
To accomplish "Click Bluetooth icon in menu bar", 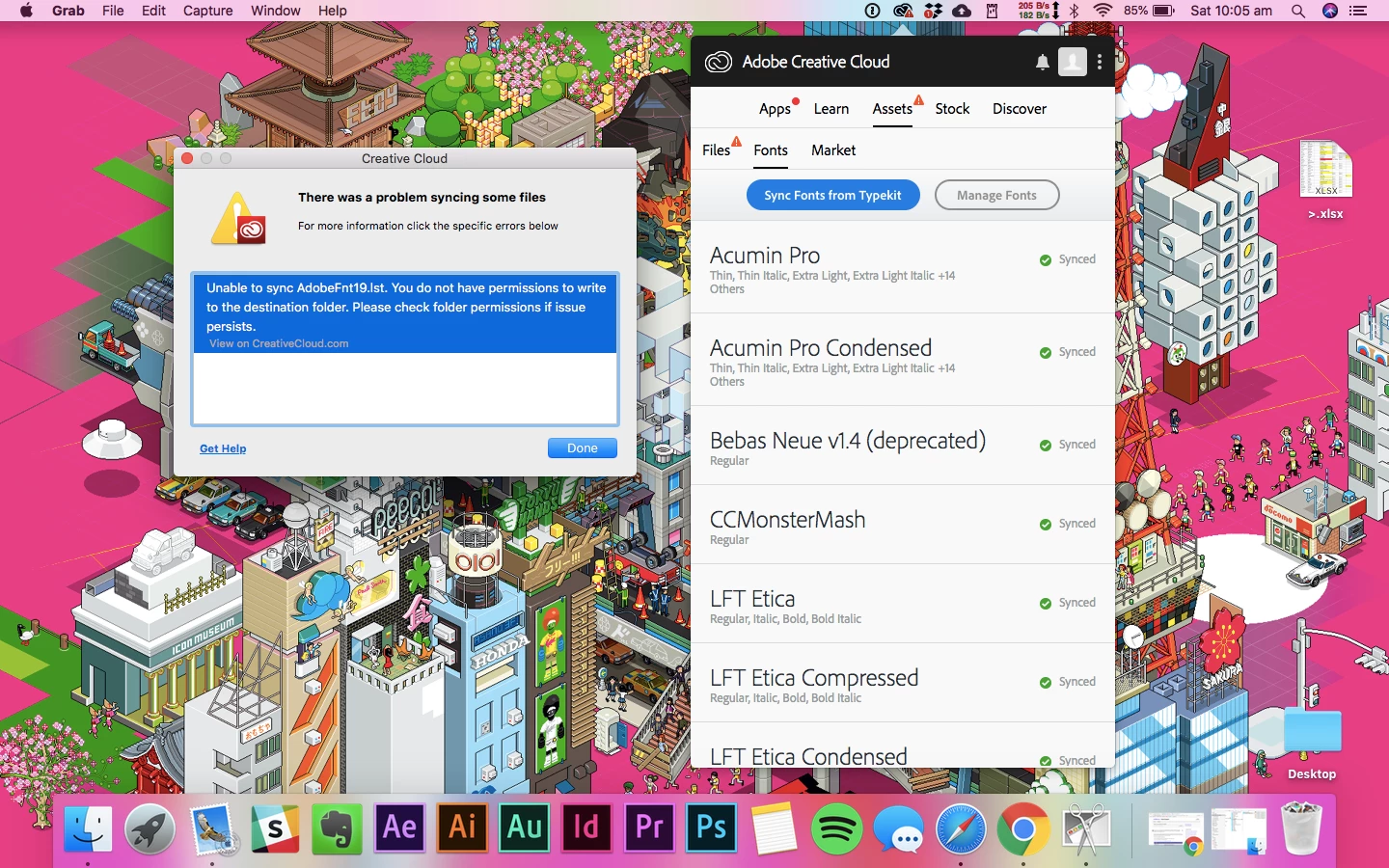I will point(1075,11).
